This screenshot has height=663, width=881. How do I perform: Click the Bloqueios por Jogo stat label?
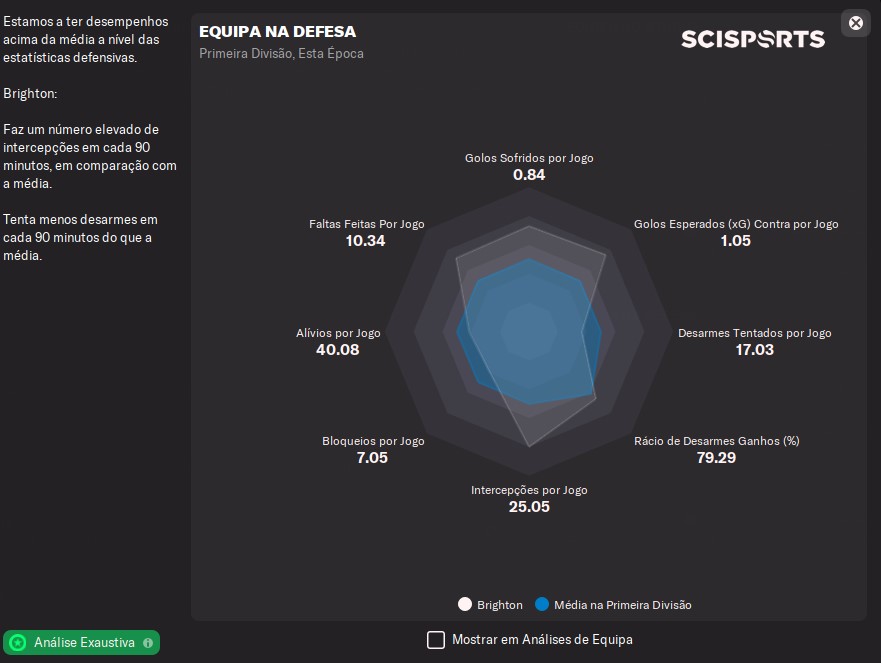pos(372,441)
